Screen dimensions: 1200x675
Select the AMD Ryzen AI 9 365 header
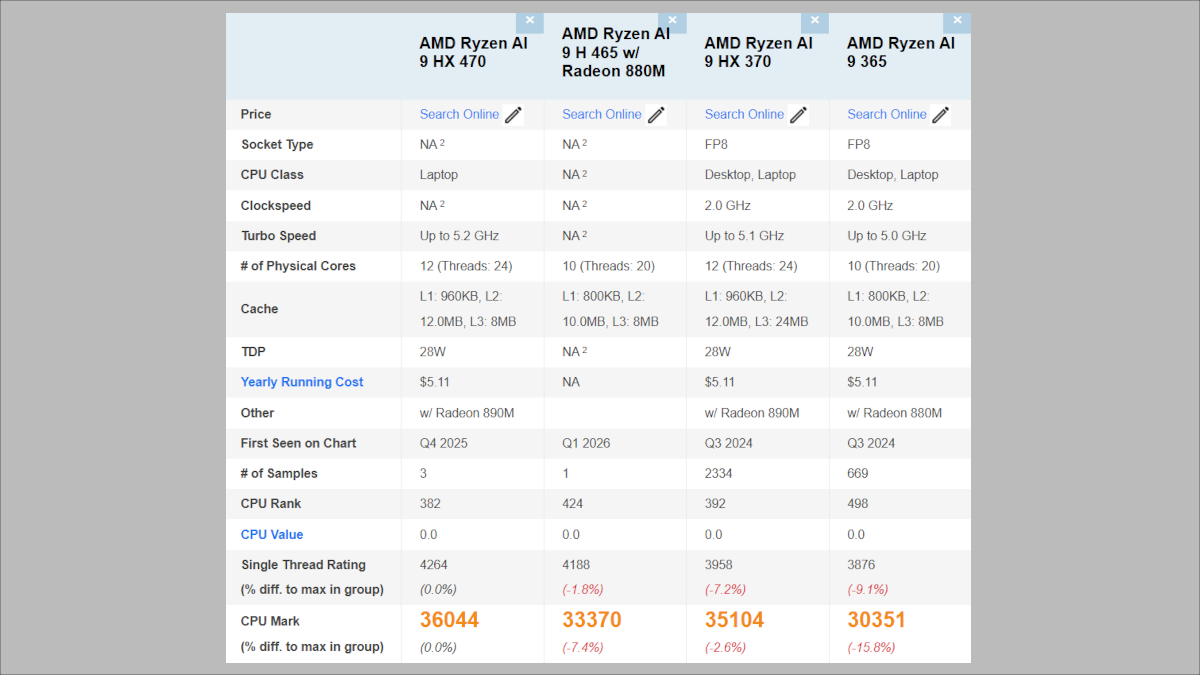(x=899, y=53)
